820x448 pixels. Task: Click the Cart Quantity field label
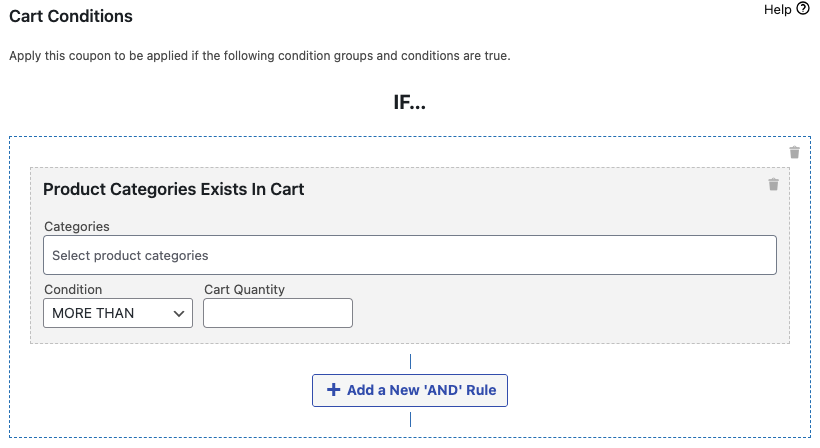coord(244,289)
